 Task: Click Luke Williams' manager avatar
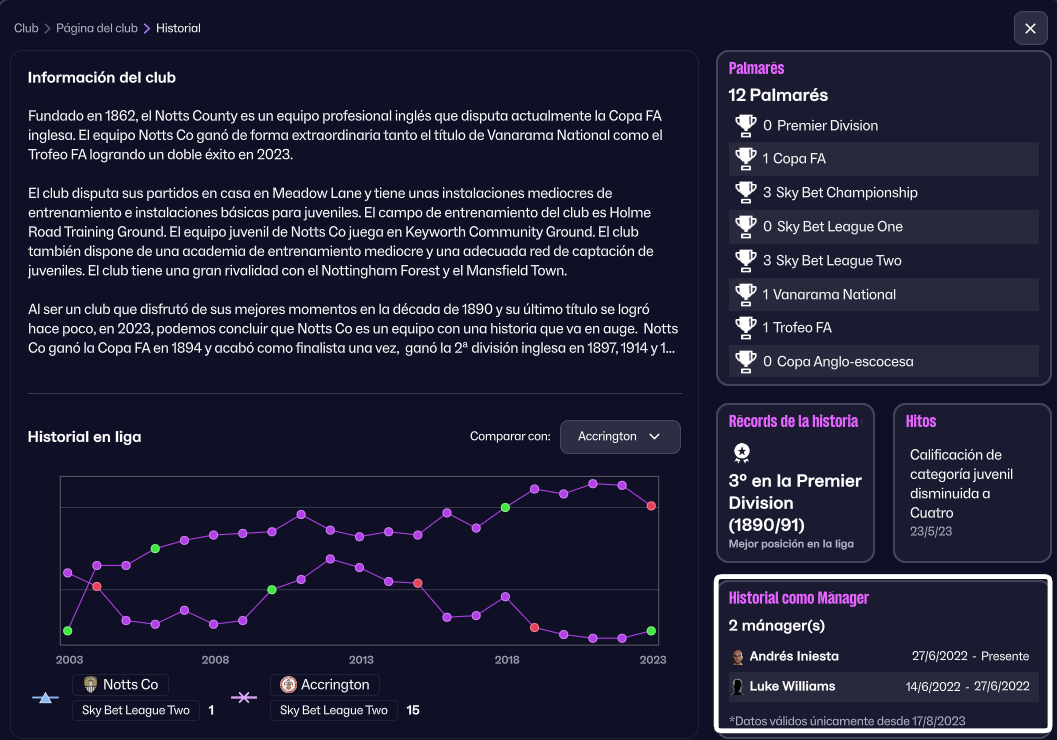[738, 687]
